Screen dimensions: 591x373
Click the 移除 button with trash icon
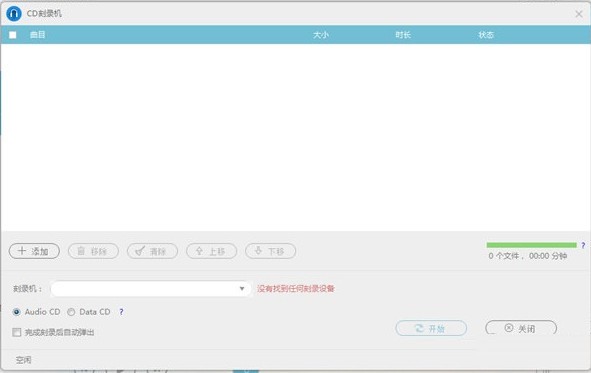(x=93, y=251)
